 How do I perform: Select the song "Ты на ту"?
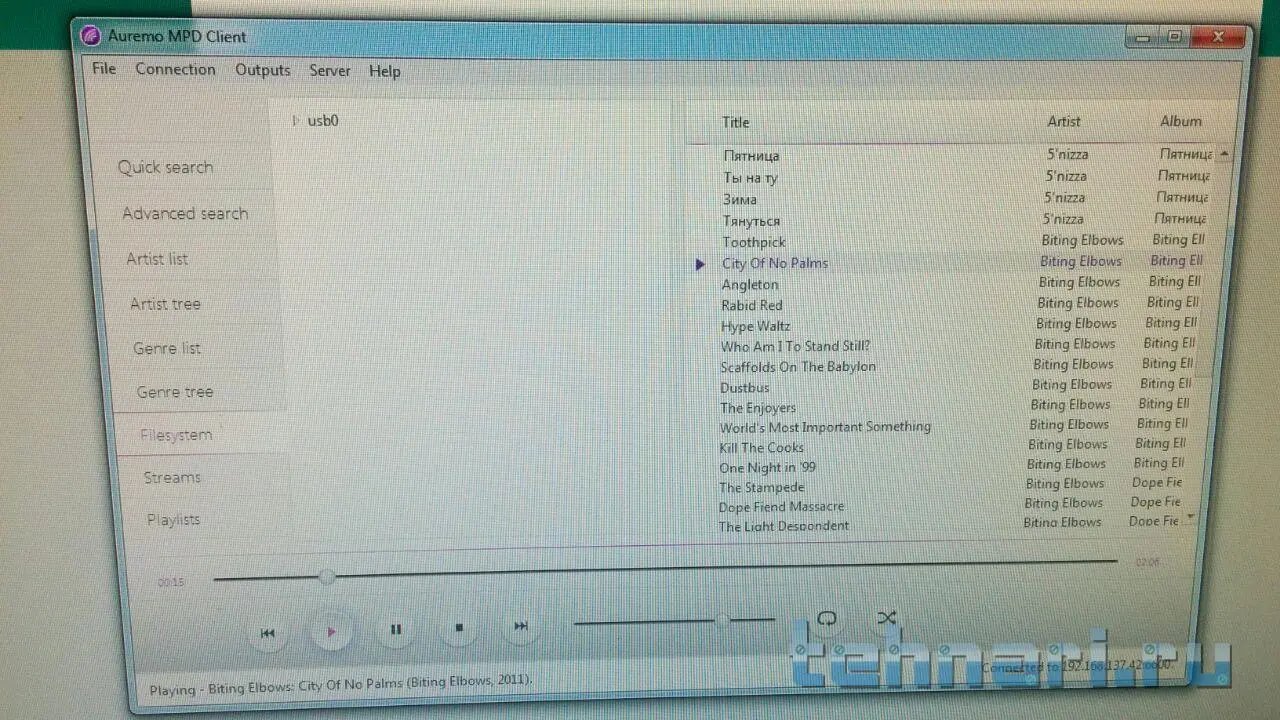(x=750, y=178)
